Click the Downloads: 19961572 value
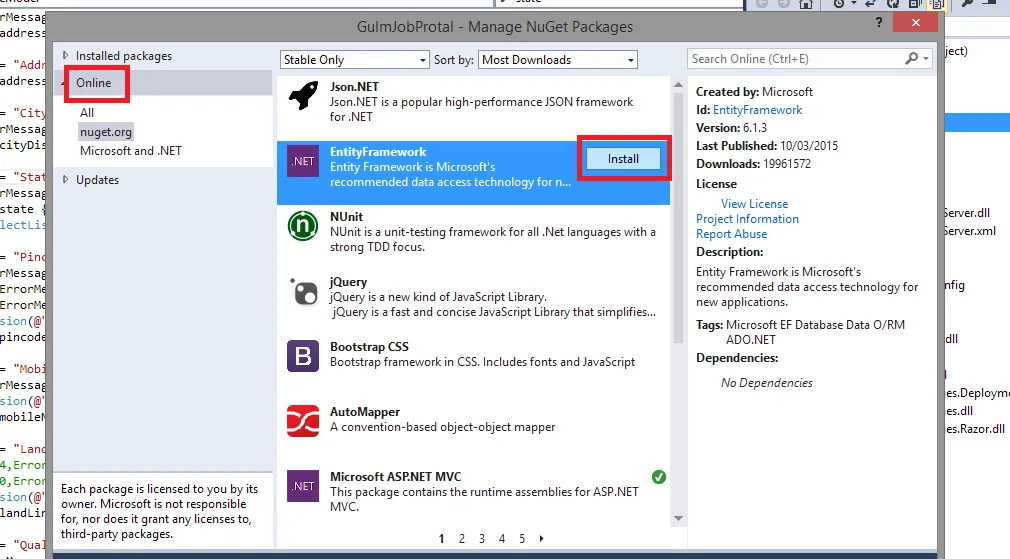The height and width of the screenshot is (559, 1010). pyautogui.click(x=787, y=164)
